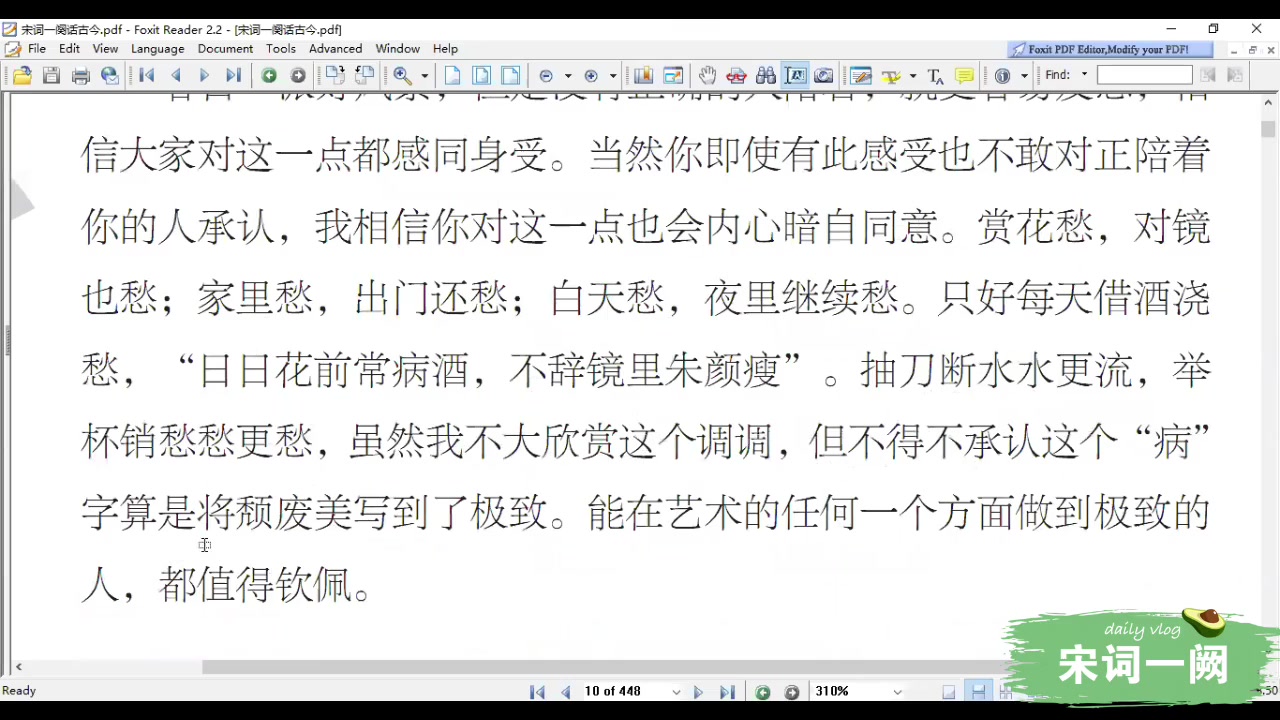Image resolution: width=1280 pixels, height=720 pixels.
Task: Select the Hand tool
Action: click(707, 75)
